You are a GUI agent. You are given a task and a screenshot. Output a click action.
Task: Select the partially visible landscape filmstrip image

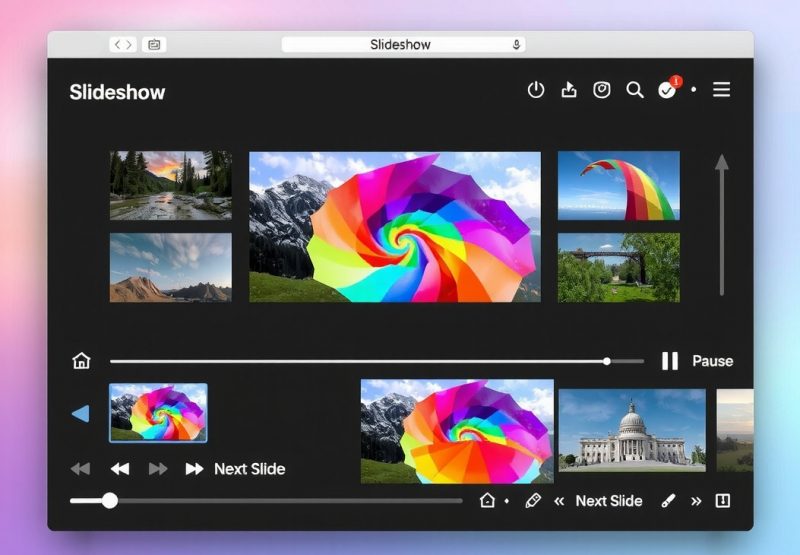click(x=735, y=430)
